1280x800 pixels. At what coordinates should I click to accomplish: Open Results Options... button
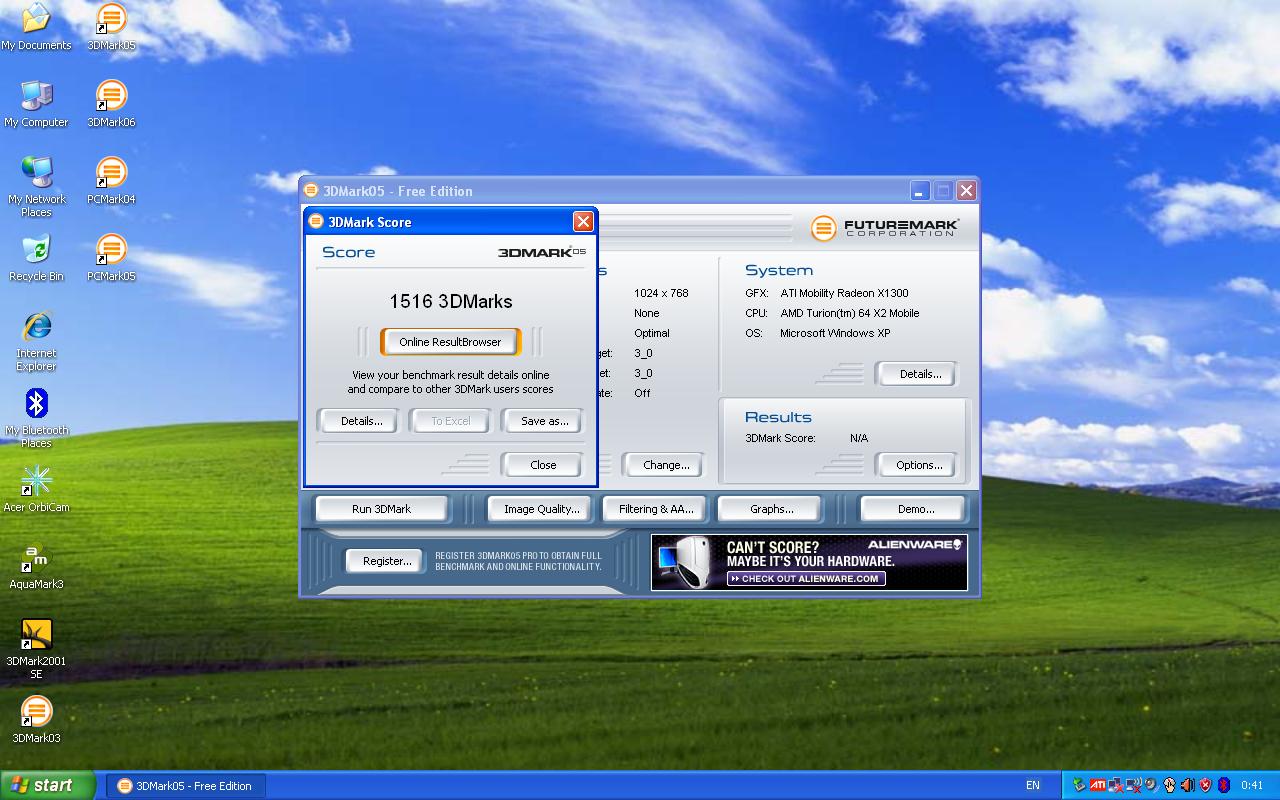(919, 465)
